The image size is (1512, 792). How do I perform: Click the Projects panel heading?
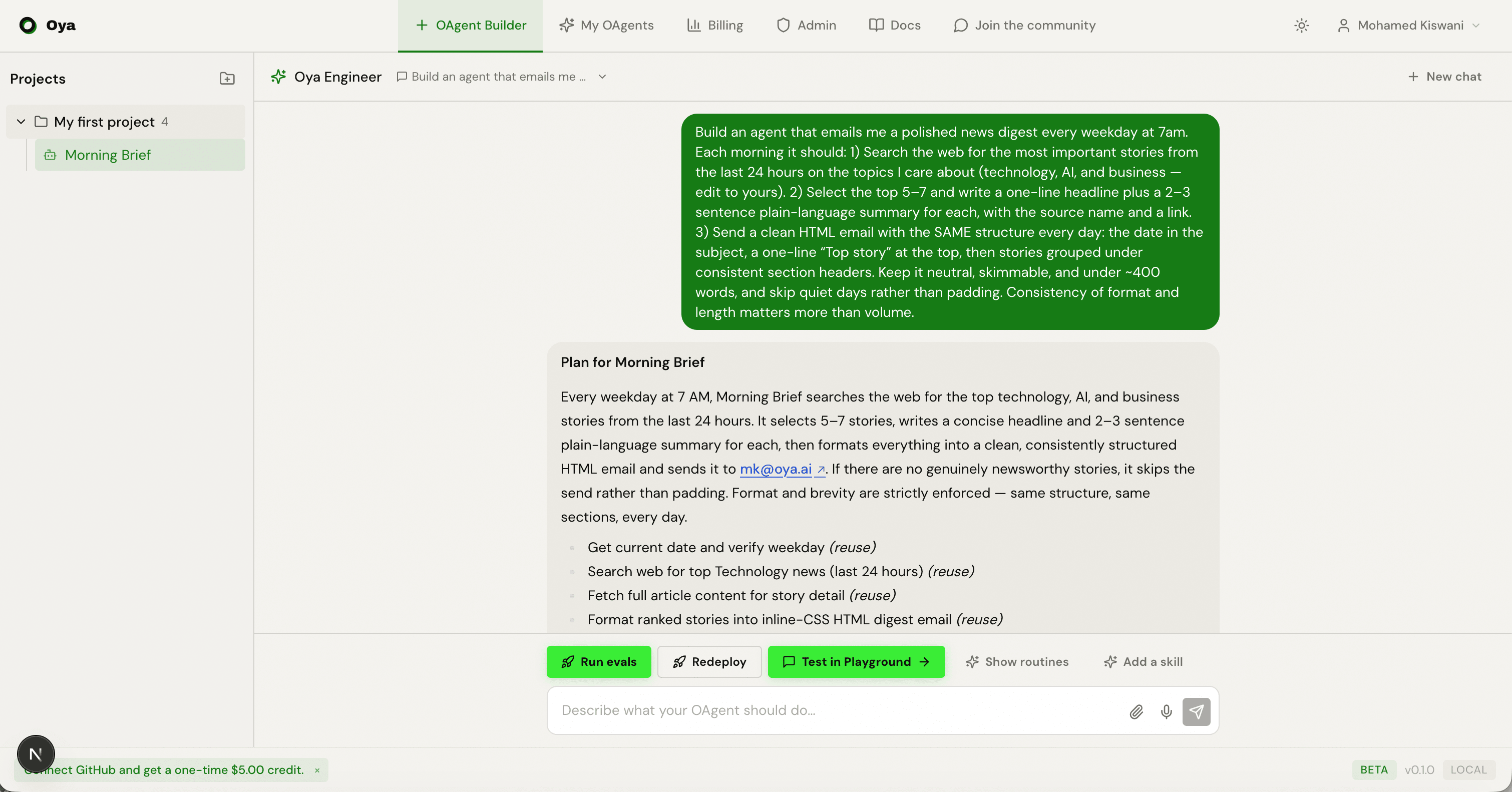[38, 79]
